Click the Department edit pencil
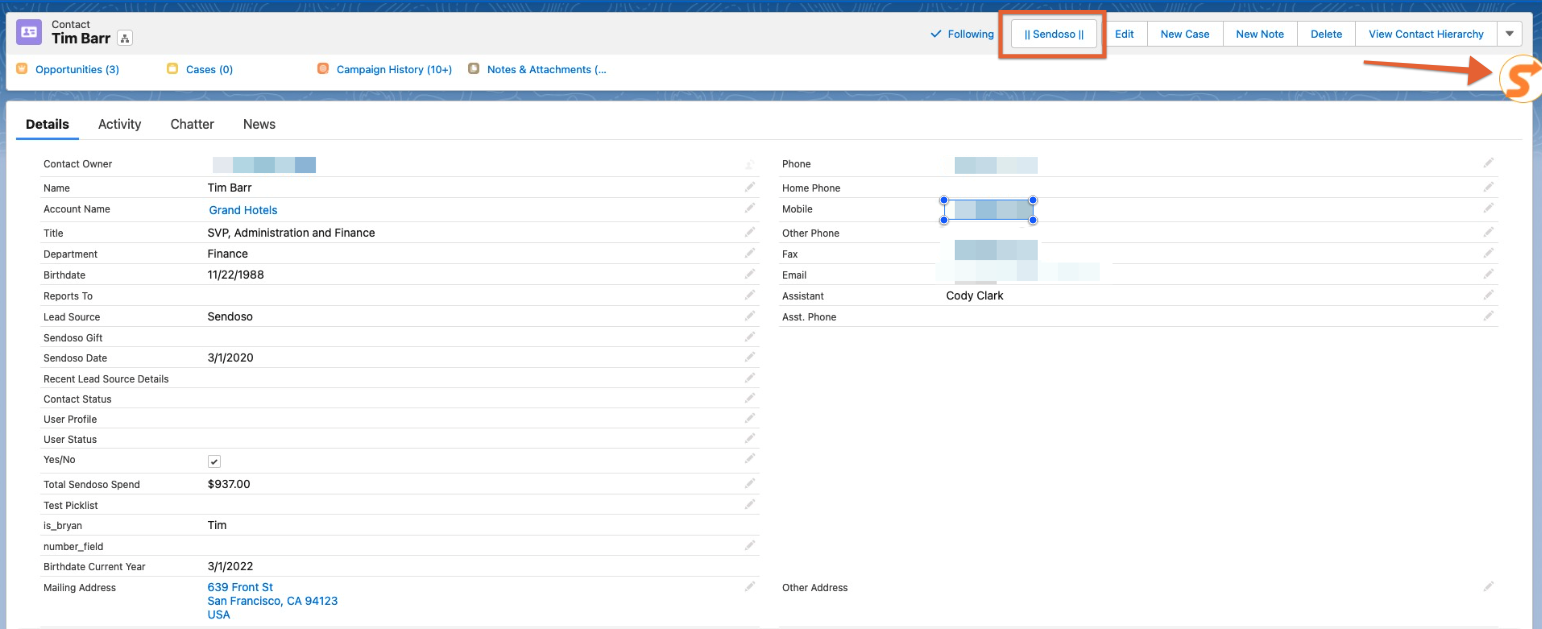The width and height of the screenshot is (1542, 629). click(750, 253)
